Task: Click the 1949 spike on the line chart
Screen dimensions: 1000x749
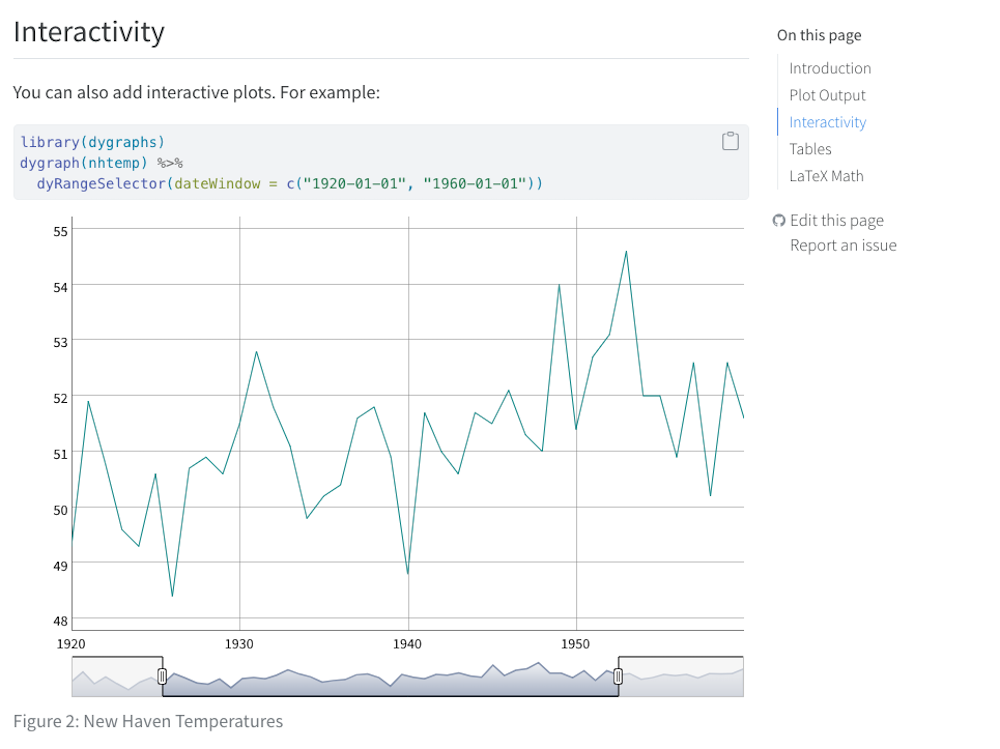Action: point(559,286)
